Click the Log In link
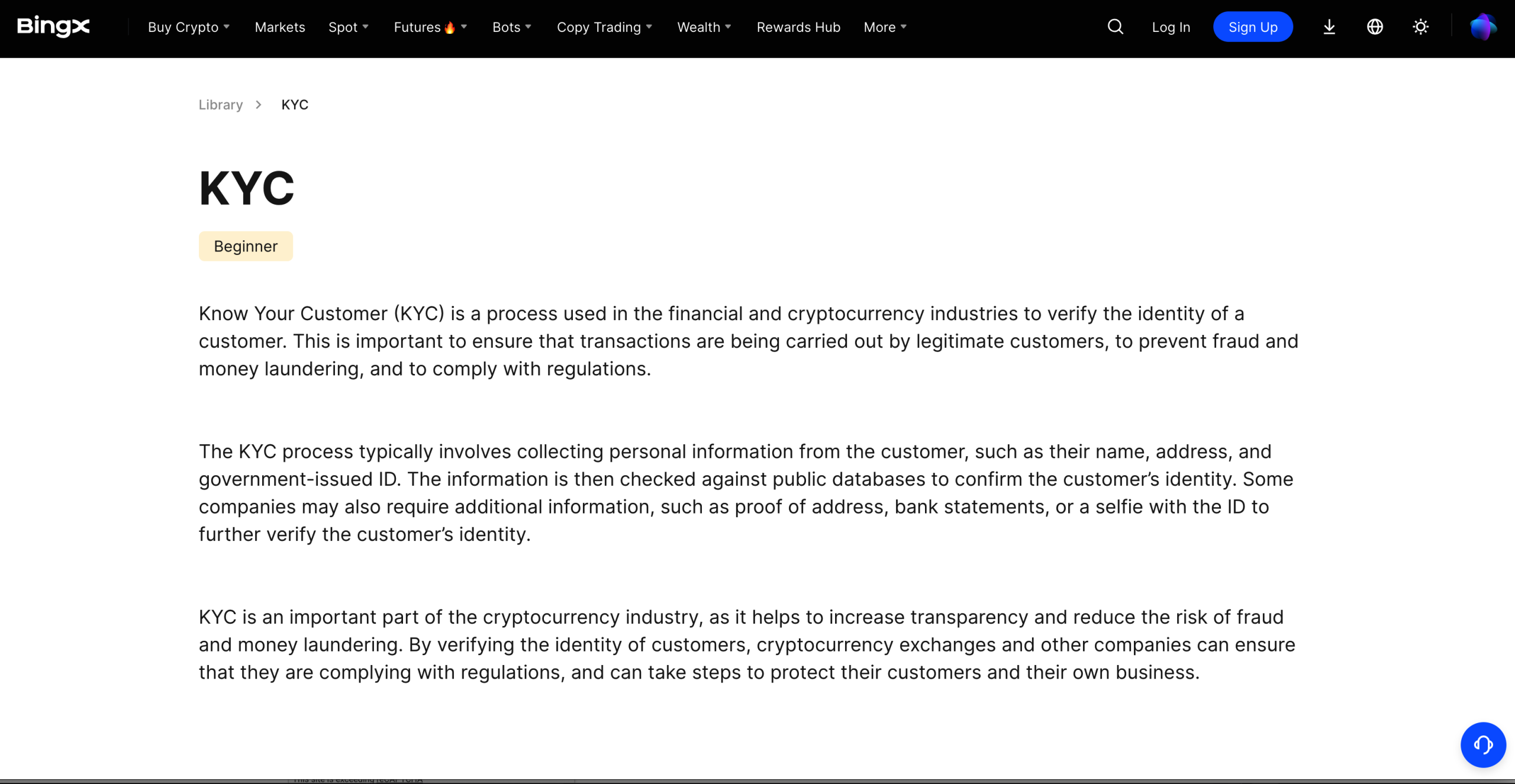 pos(1171,27)
